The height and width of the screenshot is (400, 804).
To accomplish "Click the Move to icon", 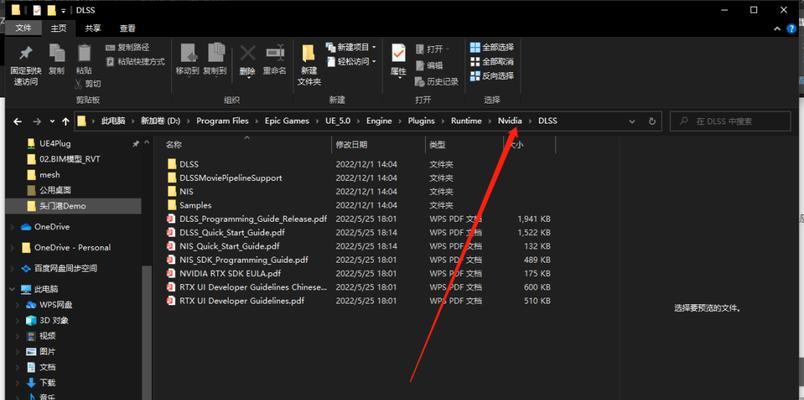I will point(188,53).
